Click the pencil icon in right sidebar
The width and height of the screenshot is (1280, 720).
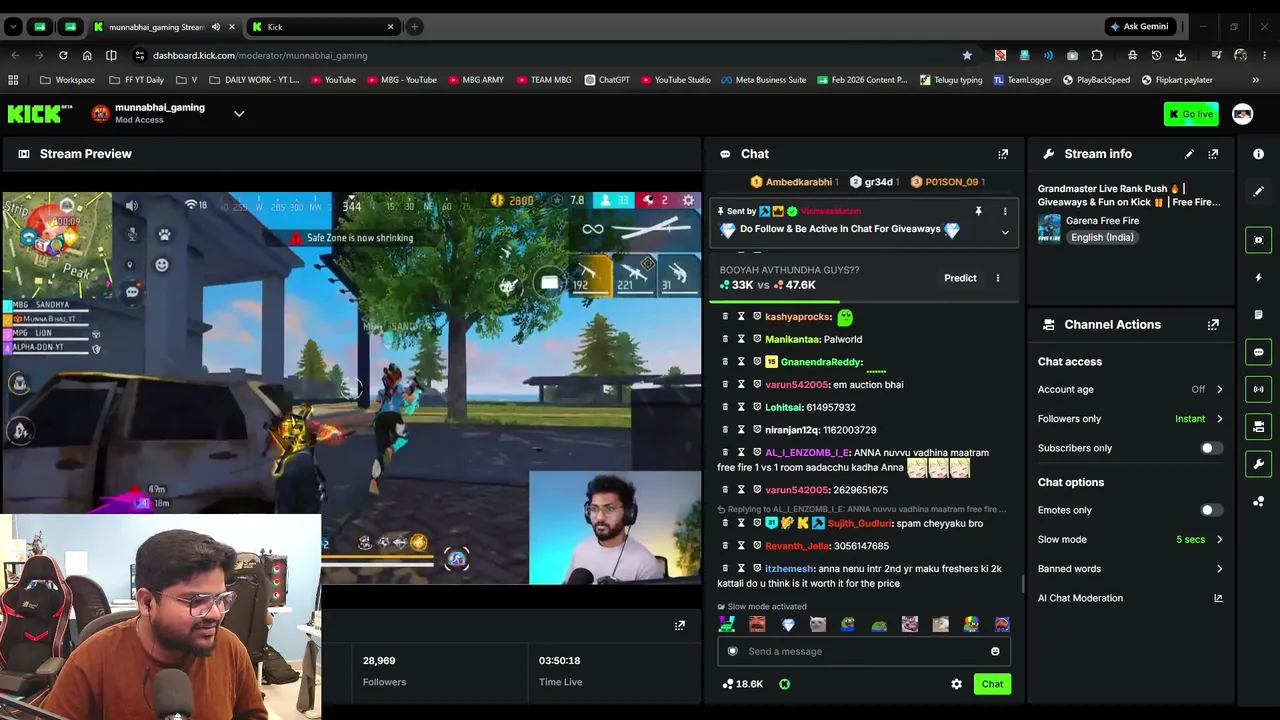point(1258,191)
